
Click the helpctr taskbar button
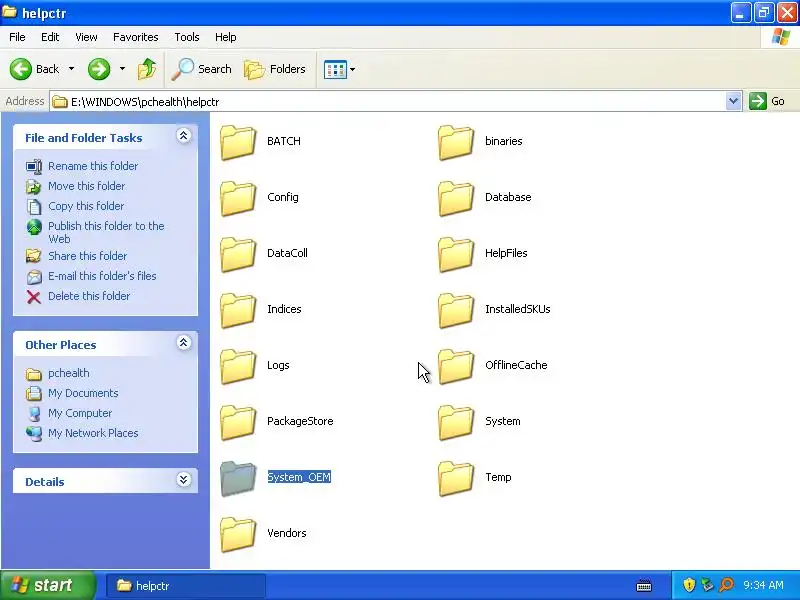pyautogui.click(x=186, y=585)
